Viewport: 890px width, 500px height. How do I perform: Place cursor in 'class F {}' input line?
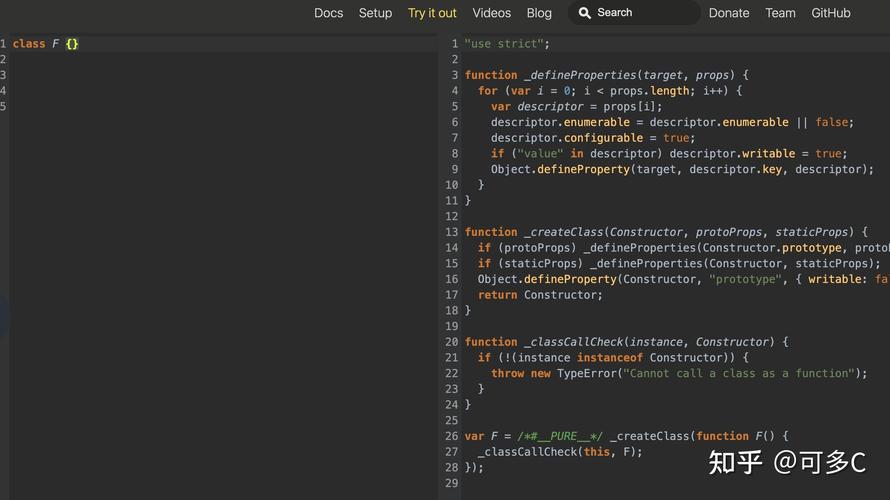coord(46,44)
